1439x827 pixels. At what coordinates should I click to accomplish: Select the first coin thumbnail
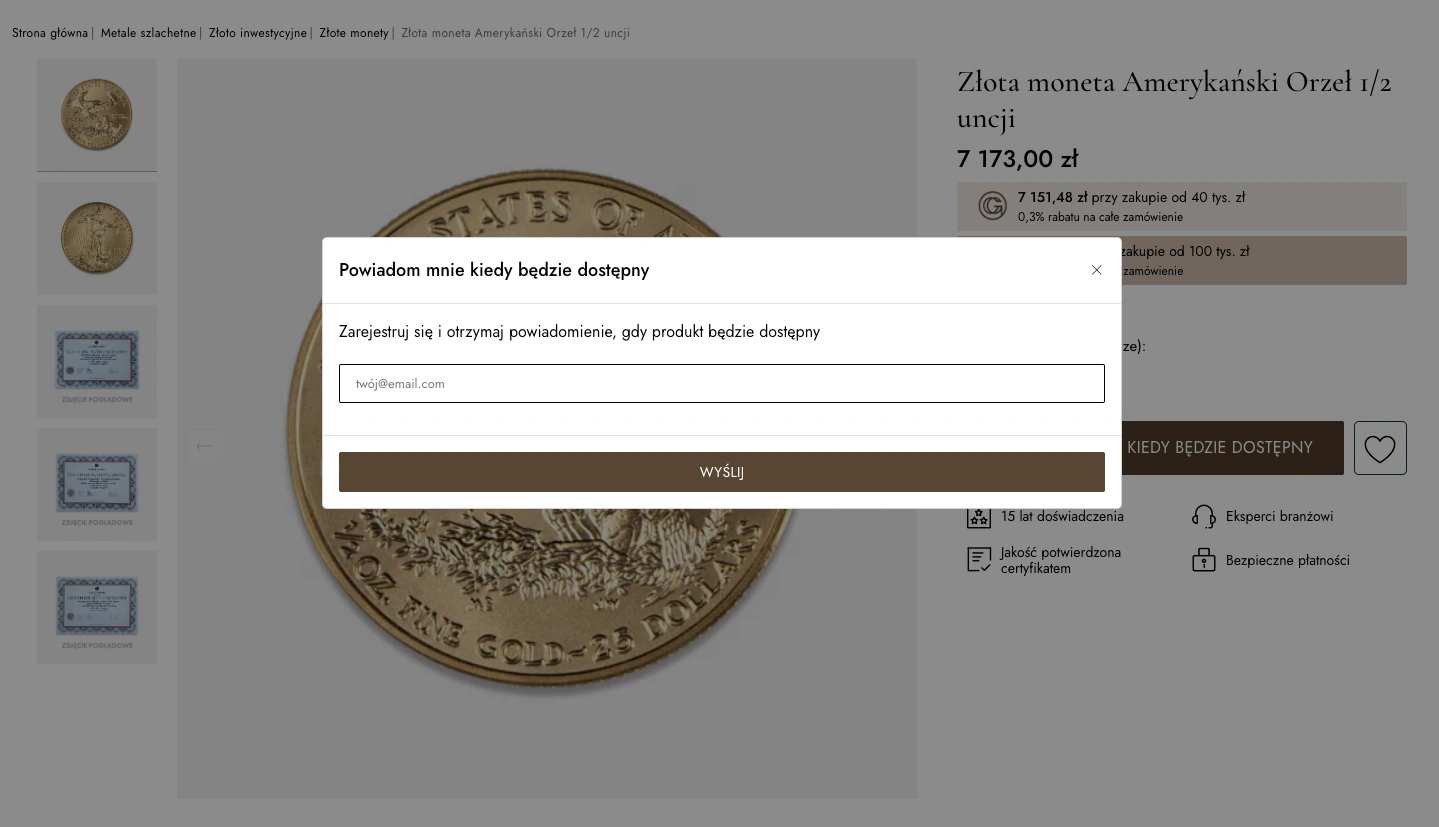[x=97, y=115]
